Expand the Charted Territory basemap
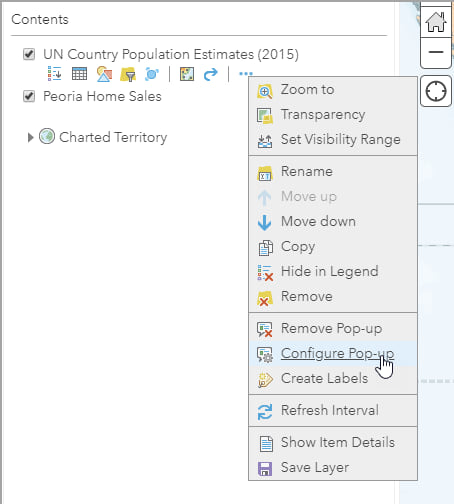 [x=30, y=137]
